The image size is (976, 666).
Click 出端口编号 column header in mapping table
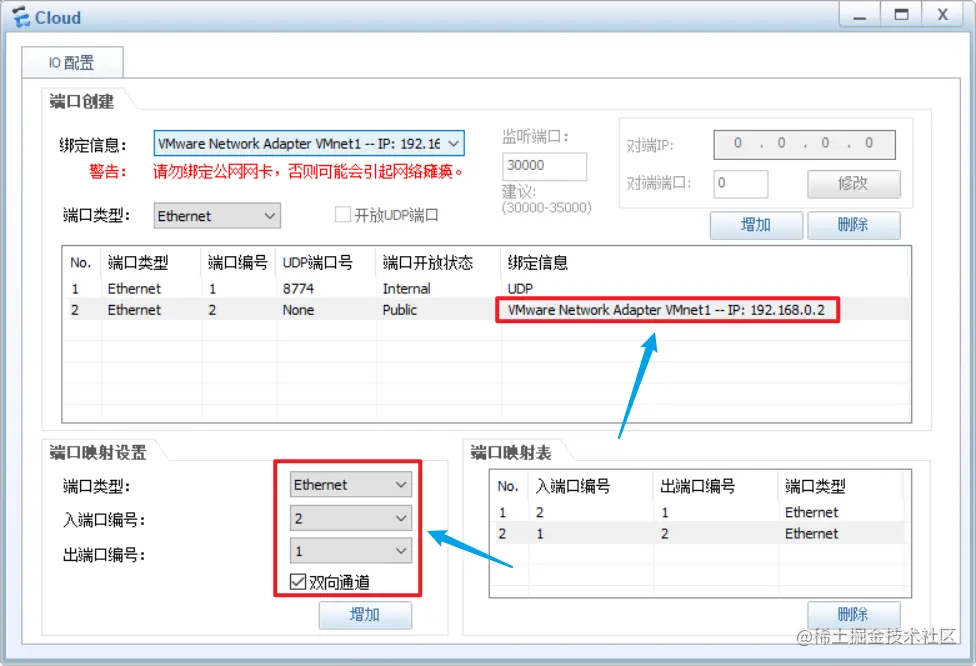pyautogui.click(x=697, y=486)
